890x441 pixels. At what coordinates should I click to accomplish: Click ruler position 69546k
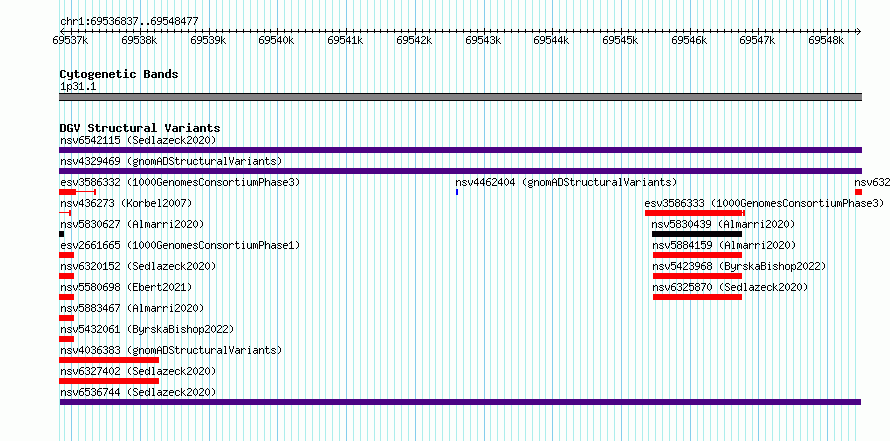tap(689, 40)
